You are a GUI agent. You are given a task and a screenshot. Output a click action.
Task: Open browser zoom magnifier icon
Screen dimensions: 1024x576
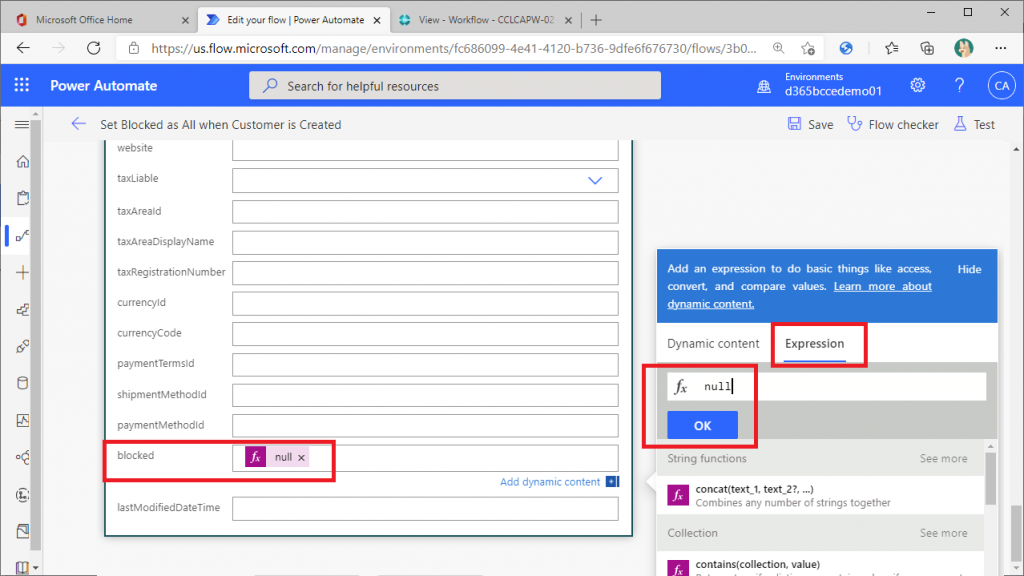[x=778, y=48]
